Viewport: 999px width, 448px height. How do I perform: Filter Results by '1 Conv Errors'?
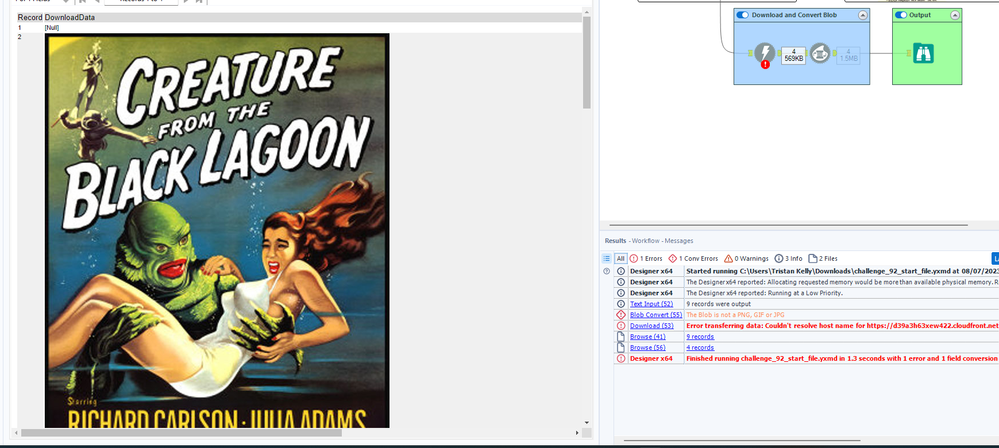click(x=693, y=259)
